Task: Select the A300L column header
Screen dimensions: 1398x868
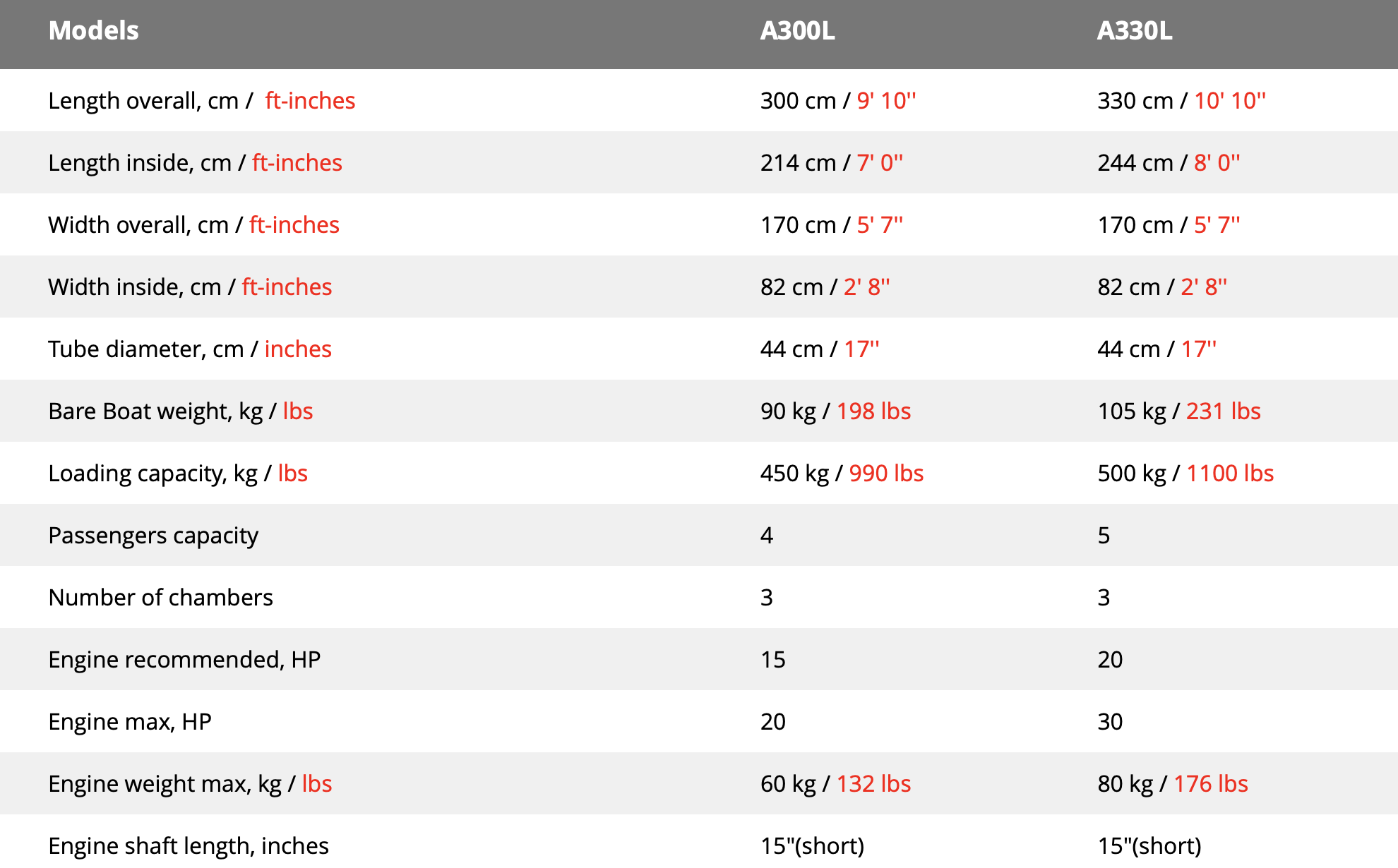Action: [797, 30]
